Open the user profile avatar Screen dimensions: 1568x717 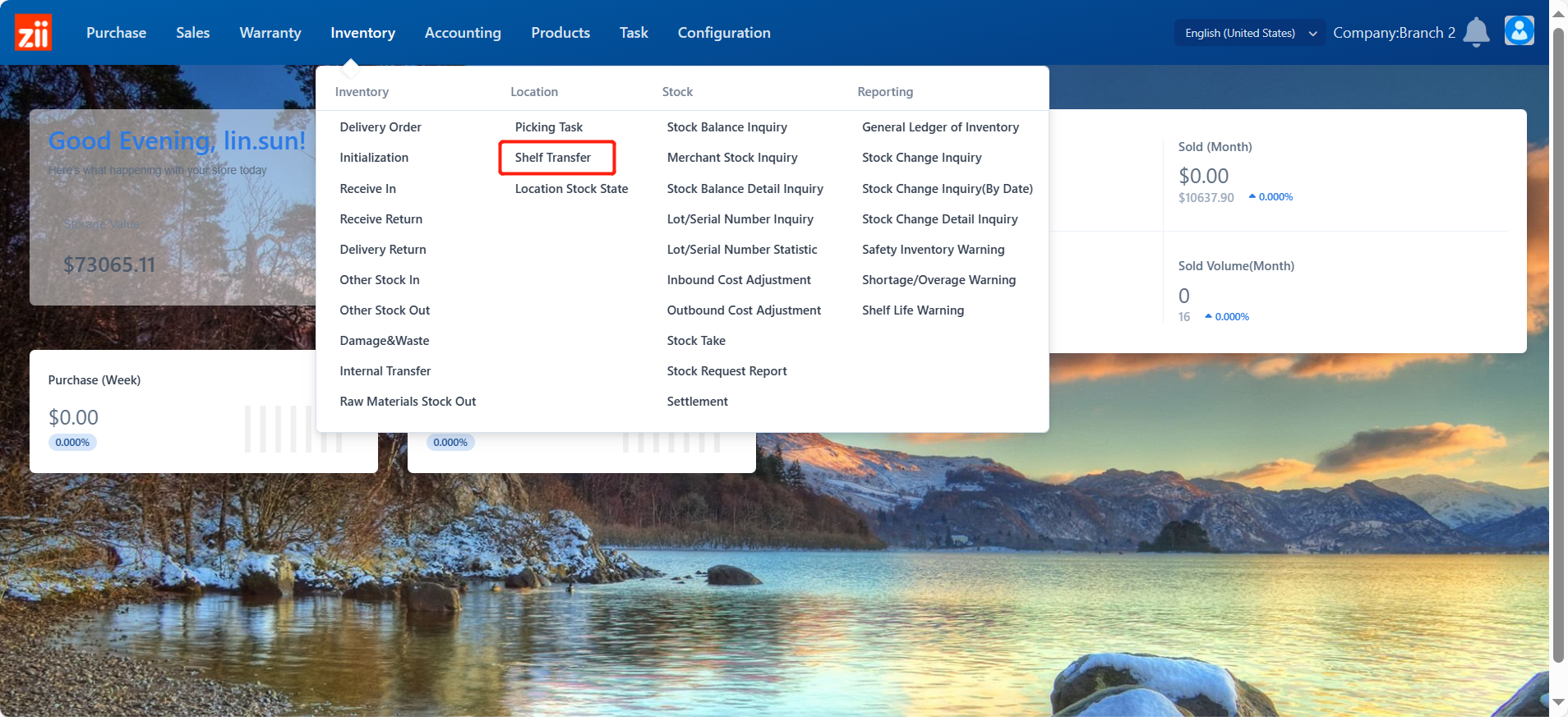coord(1519,31)
